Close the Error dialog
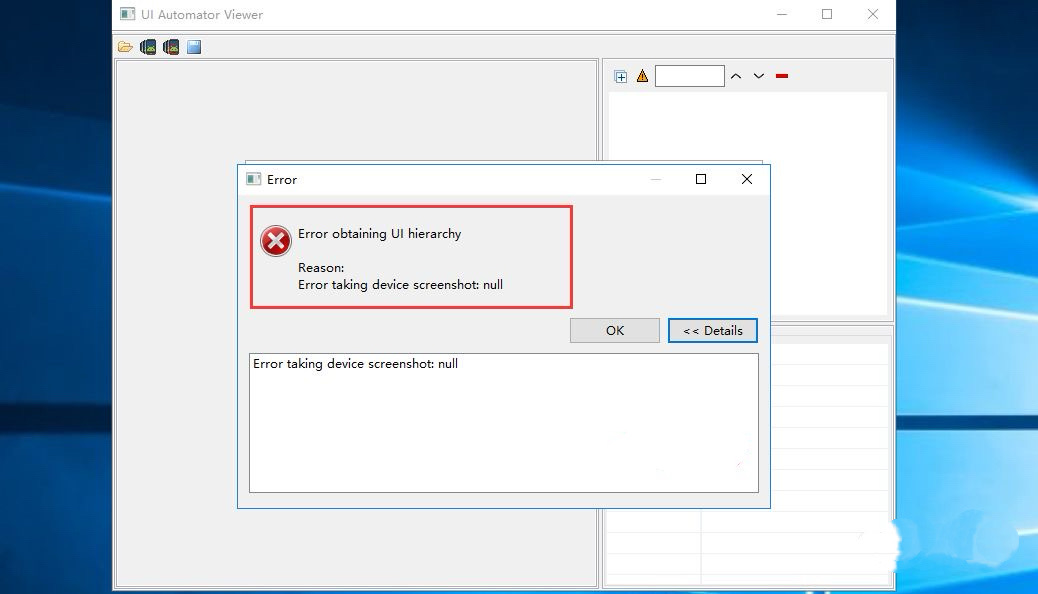The image size is (1038, 594). click(747, 179)
